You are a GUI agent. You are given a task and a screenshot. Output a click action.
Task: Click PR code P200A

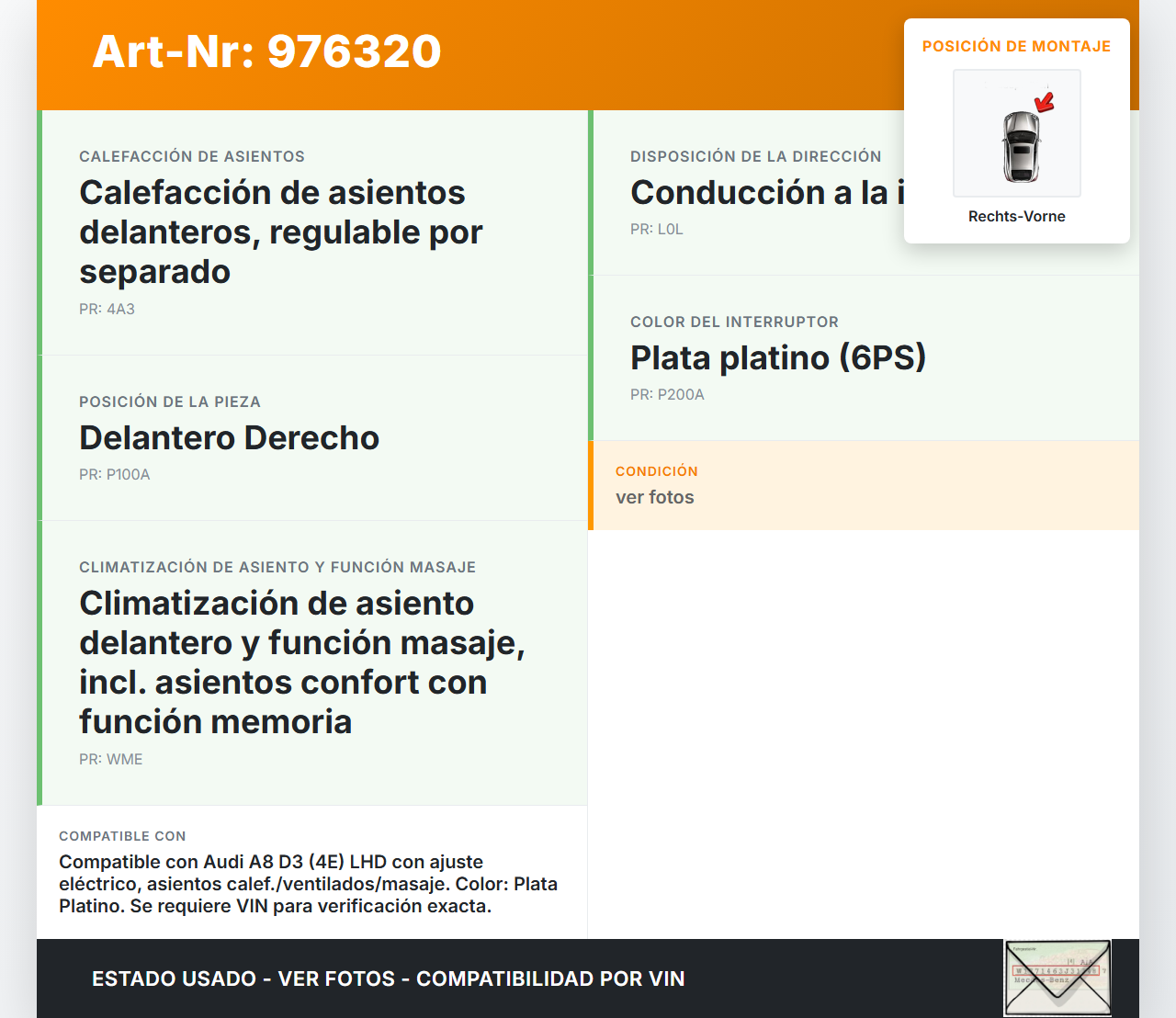point(667,395)
